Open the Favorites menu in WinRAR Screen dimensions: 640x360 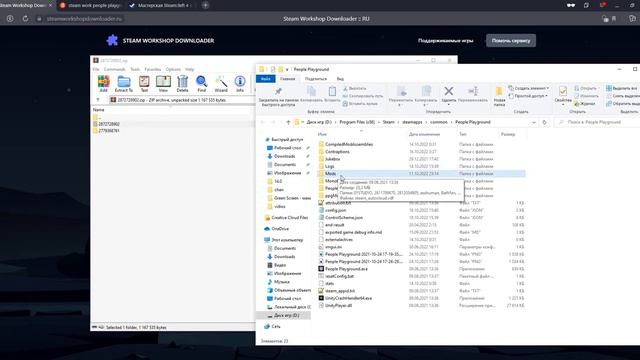(x=153, y=69)
